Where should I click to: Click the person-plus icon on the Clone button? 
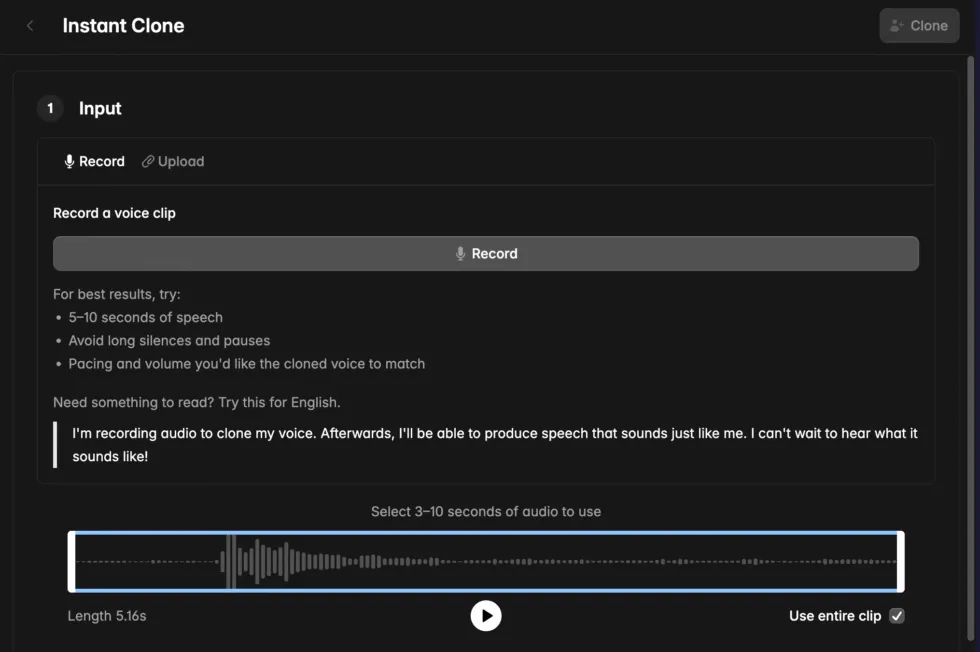(898, 25)
